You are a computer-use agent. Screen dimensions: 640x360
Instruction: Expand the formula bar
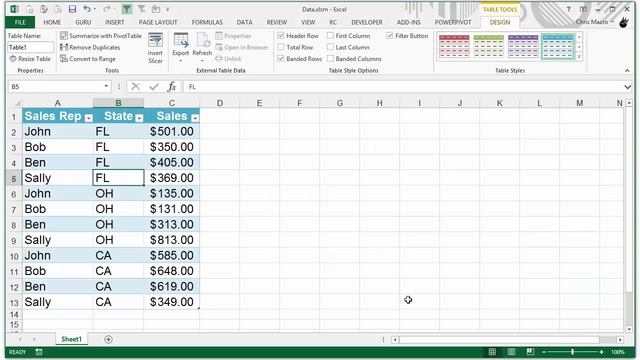627,87
